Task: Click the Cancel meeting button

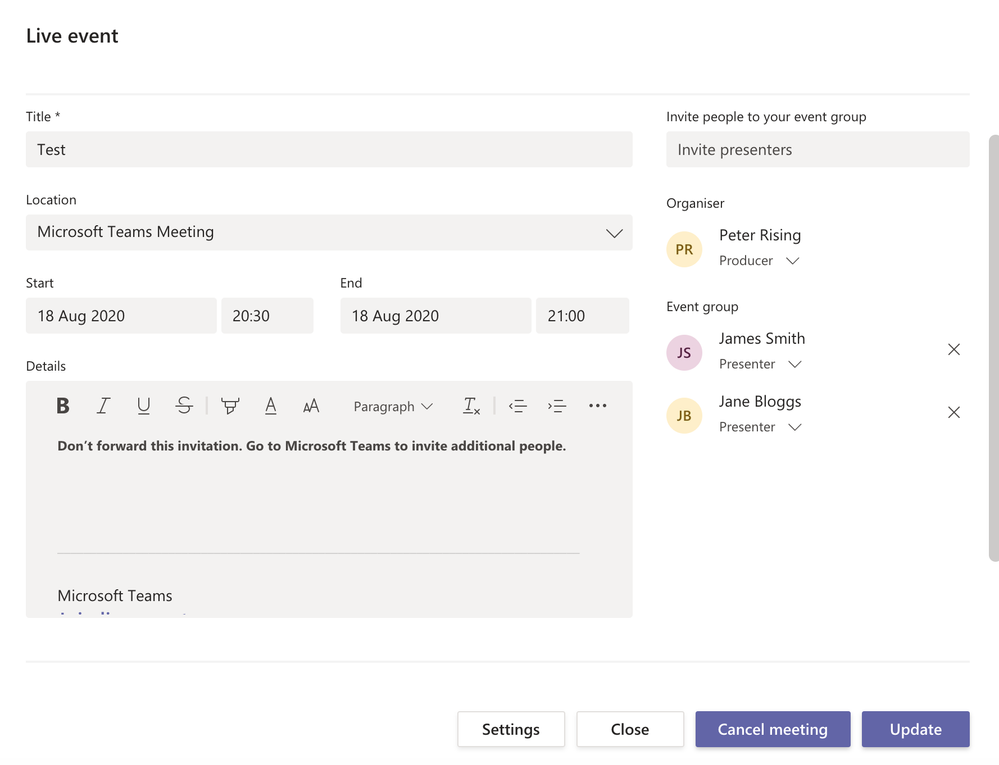Action: (x=773, y=729)
